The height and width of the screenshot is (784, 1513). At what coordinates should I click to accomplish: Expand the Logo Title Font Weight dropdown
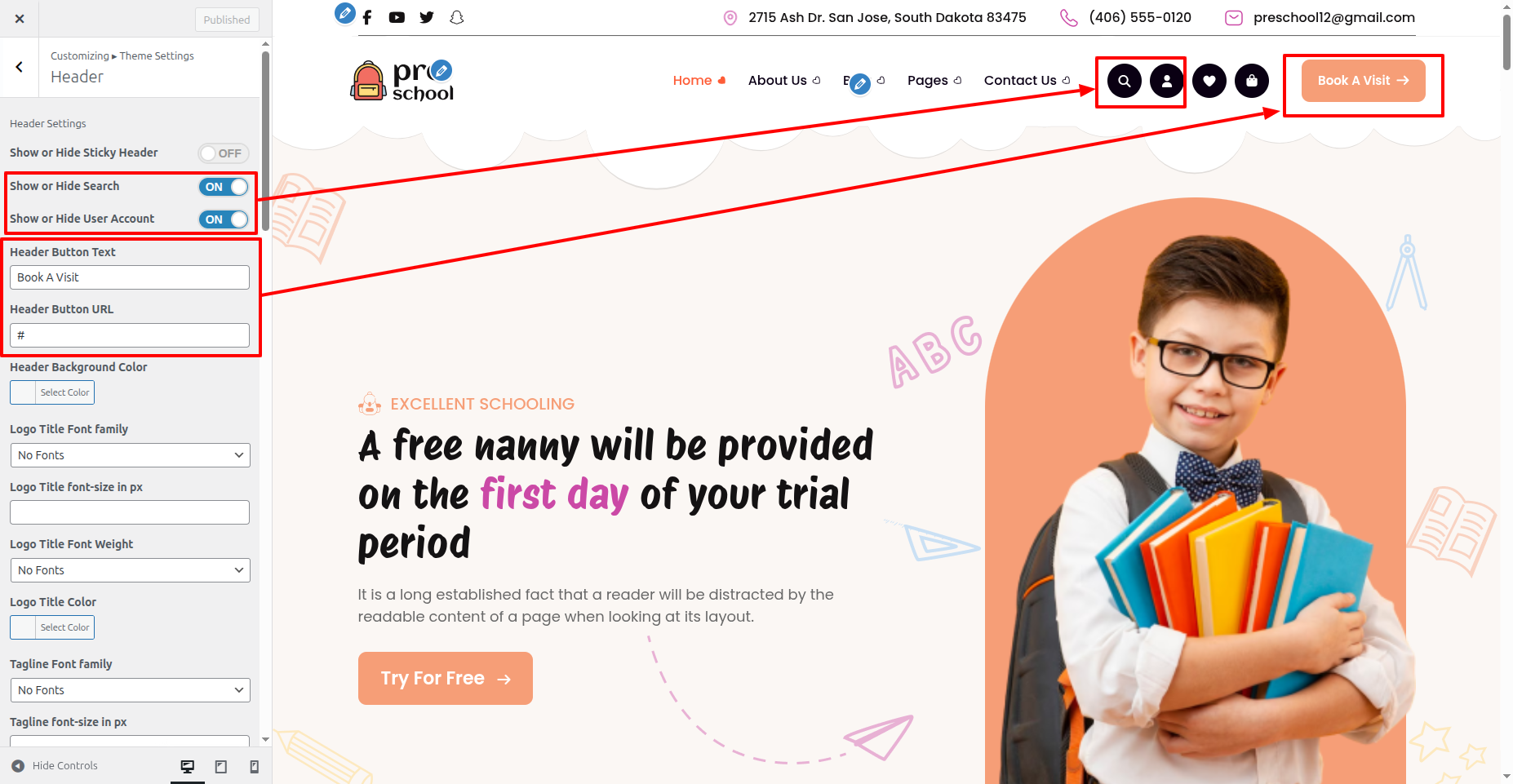click(x=130, y=570)
